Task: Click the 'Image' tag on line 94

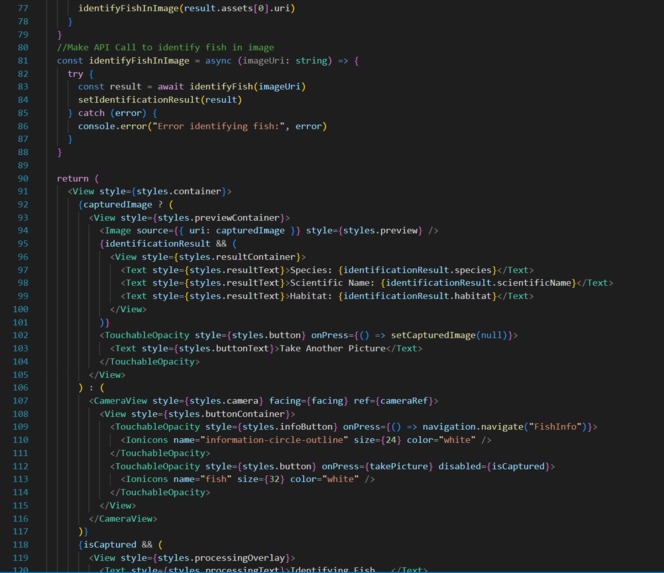Action: [x=118, y=231]
